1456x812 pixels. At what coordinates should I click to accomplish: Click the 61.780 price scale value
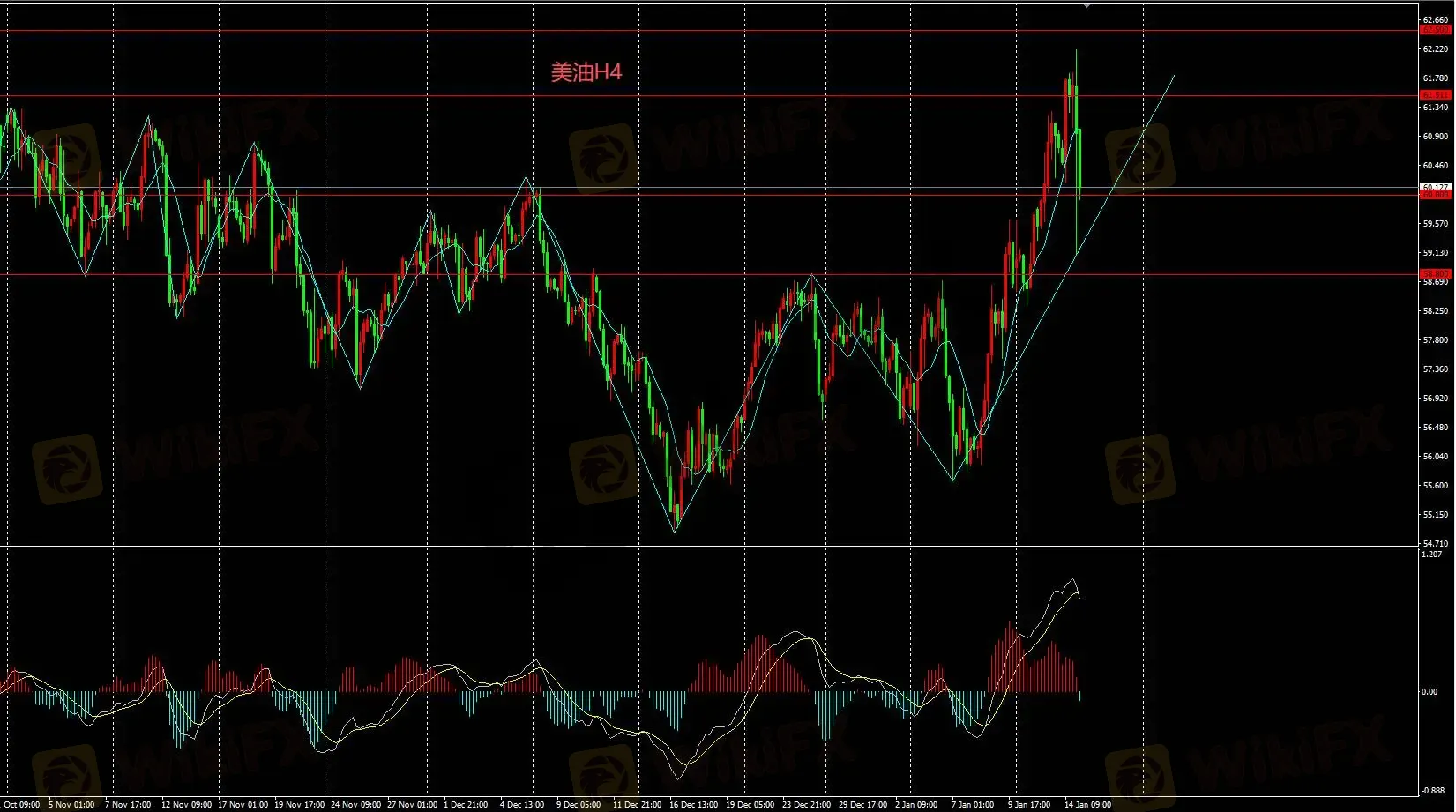1436,78
